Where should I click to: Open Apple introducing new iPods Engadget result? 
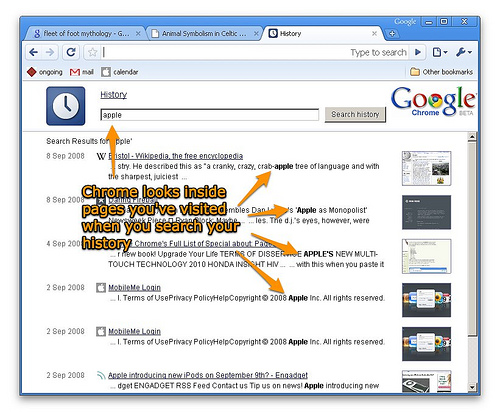[208, 375]
